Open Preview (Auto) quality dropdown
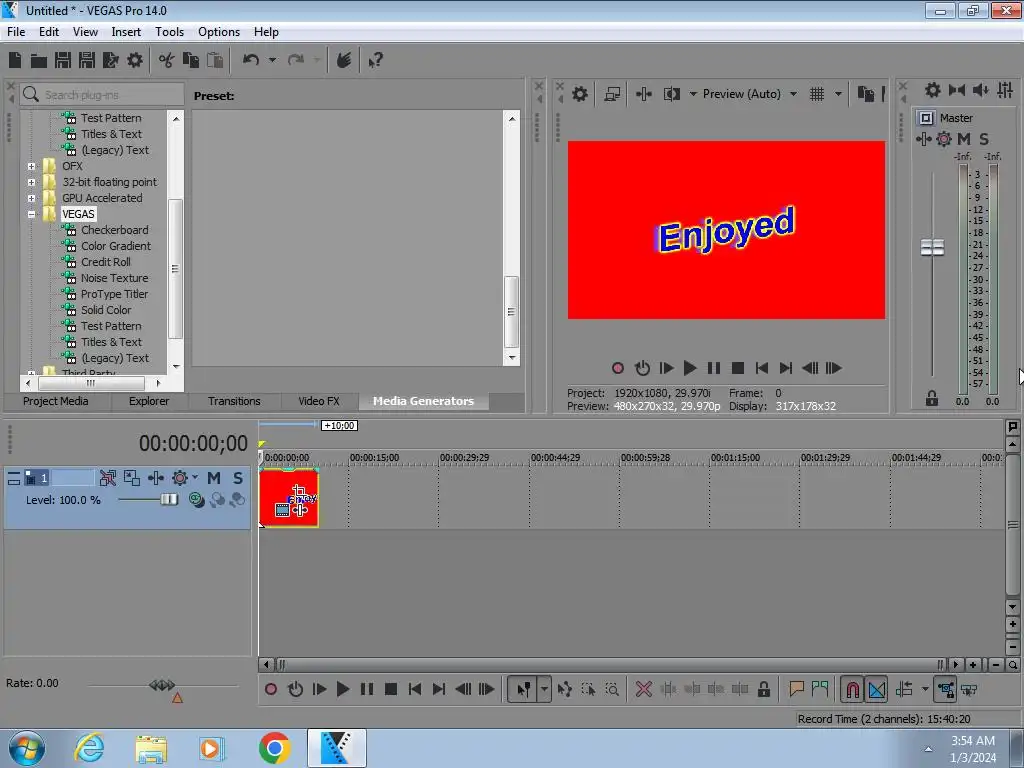This screenshot has height=768, width=1024. [x=750, y=94]
